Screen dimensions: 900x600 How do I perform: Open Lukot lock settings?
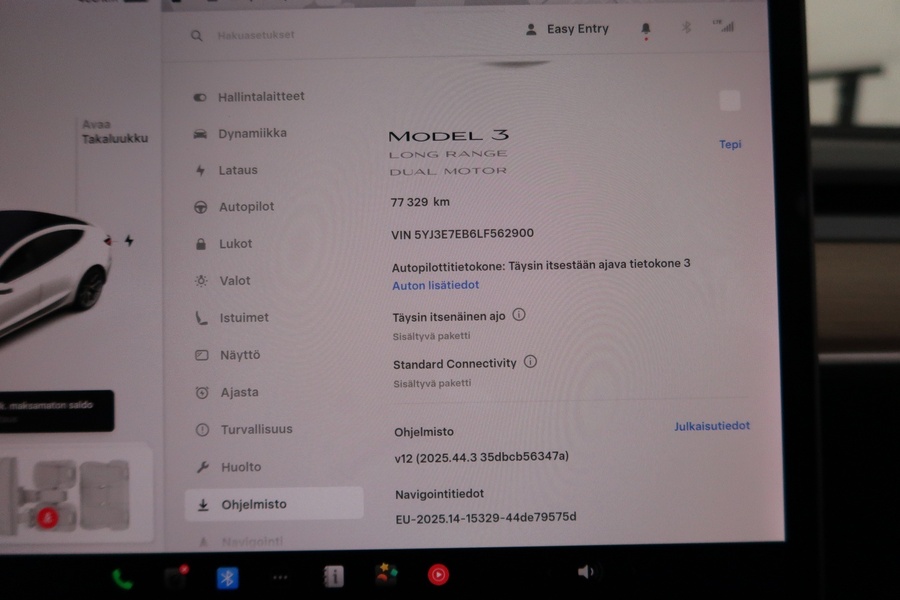[x=239, y=243]
